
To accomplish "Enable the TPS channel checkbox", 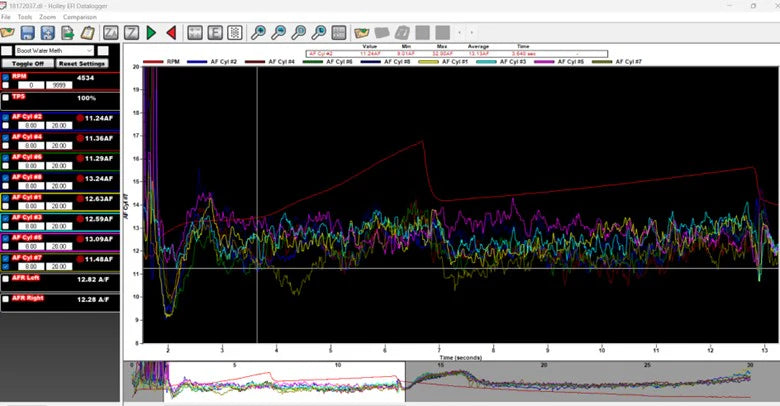I will 6,98.
